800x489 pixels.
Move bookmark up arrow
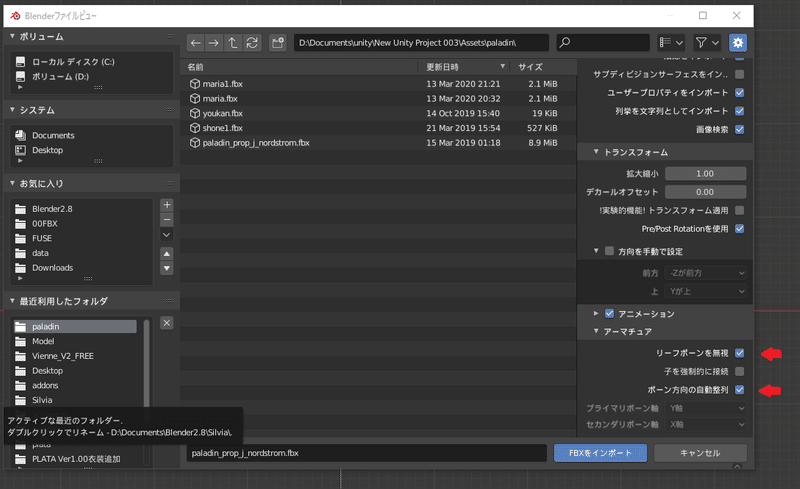[x=167, y=254]
